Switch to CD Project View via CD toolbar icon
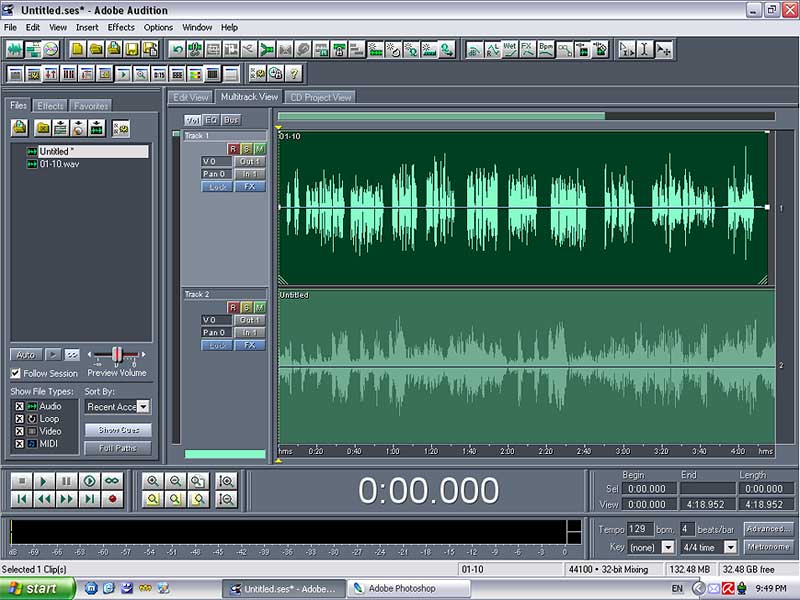Image resolution: width=800 pixels, height=600 pixels. 51,49
